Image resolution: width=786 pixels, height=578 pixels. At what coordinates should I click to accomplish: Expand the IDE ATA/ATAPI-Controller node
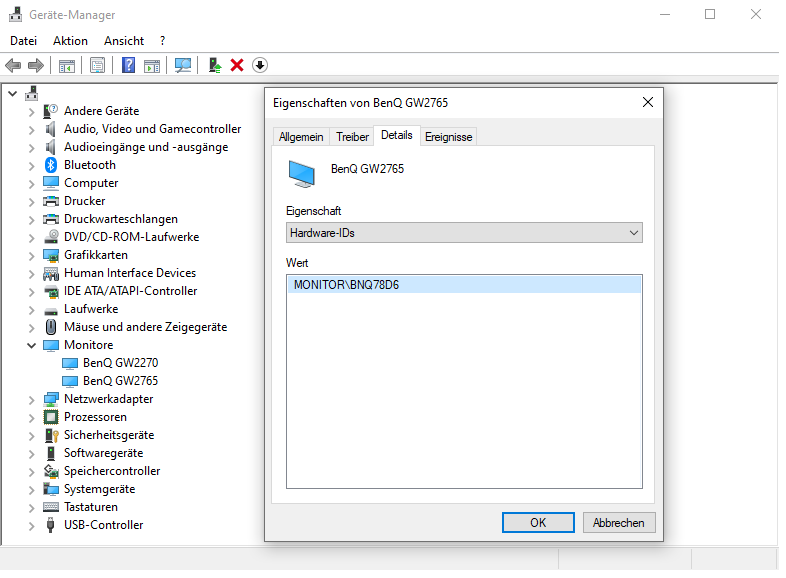(31, 292)
